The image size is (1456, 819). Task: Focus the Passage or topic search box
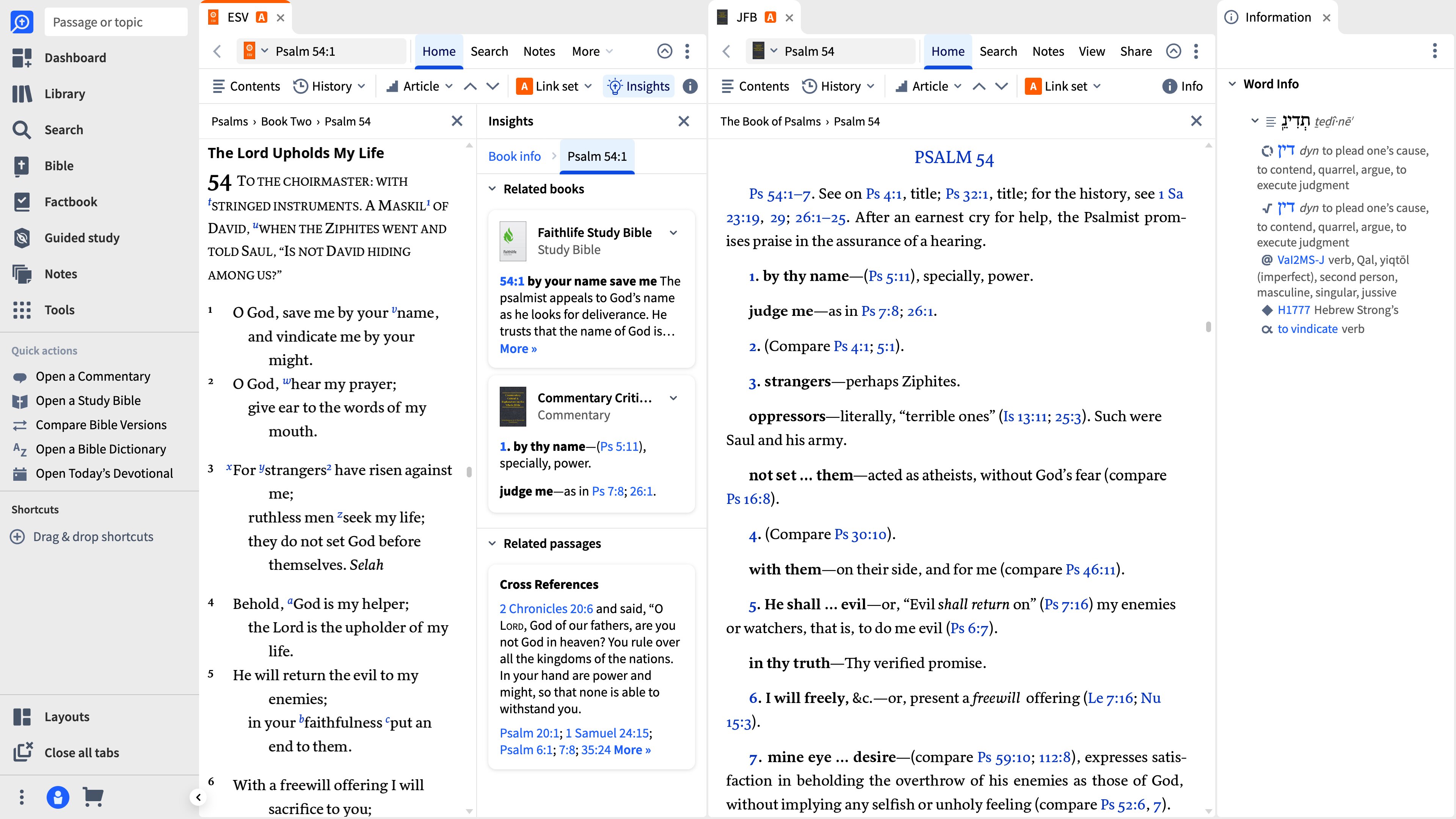click(116, 22)
